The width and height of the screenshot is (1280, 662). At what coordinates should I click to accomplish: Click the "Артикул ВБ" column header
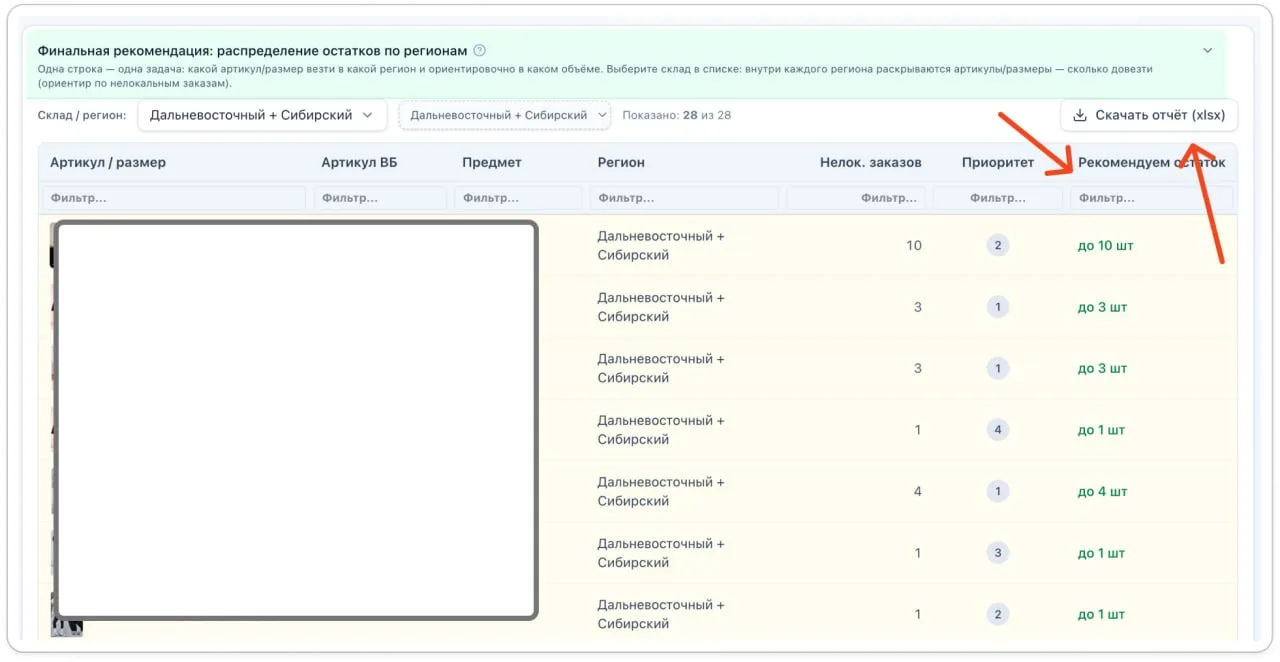click(x=359, y=162)
